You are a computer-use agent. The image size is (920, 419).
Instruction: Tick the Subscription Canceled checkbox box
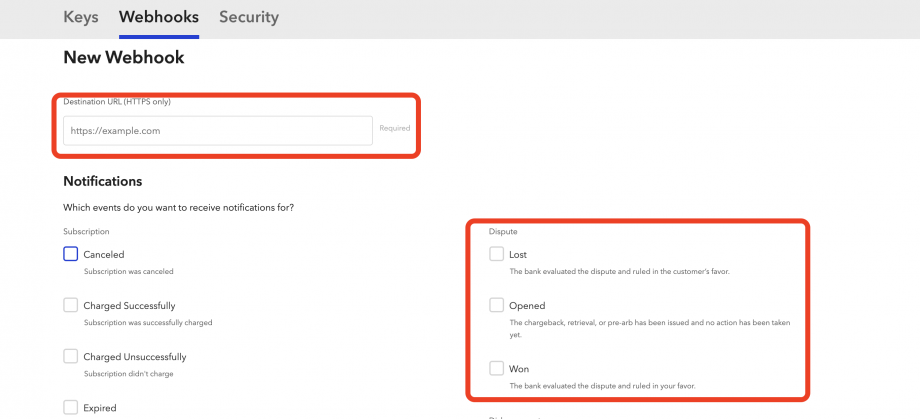pos(71,254)
